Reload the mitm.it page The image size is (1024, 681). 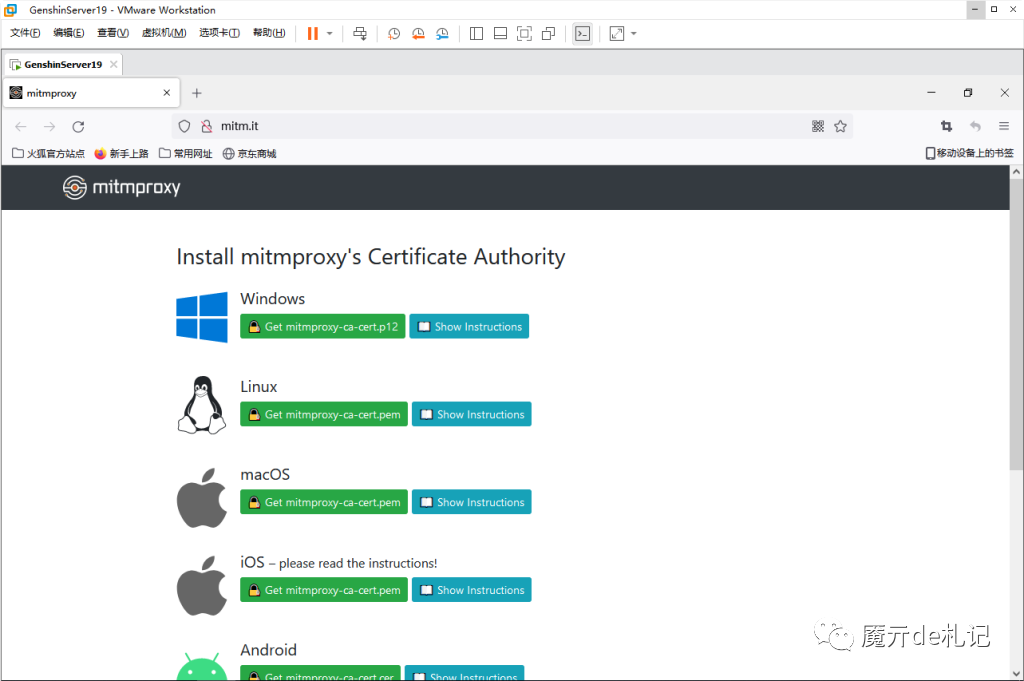78,126
